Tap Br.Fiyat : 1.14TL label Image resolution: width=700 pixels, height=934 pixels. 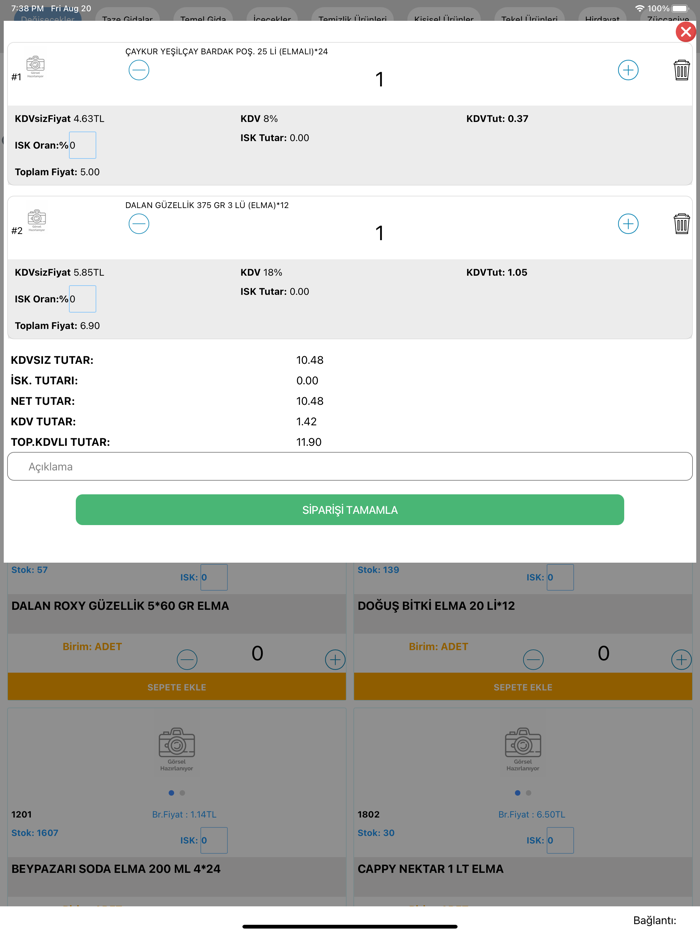tap(184, 814)
